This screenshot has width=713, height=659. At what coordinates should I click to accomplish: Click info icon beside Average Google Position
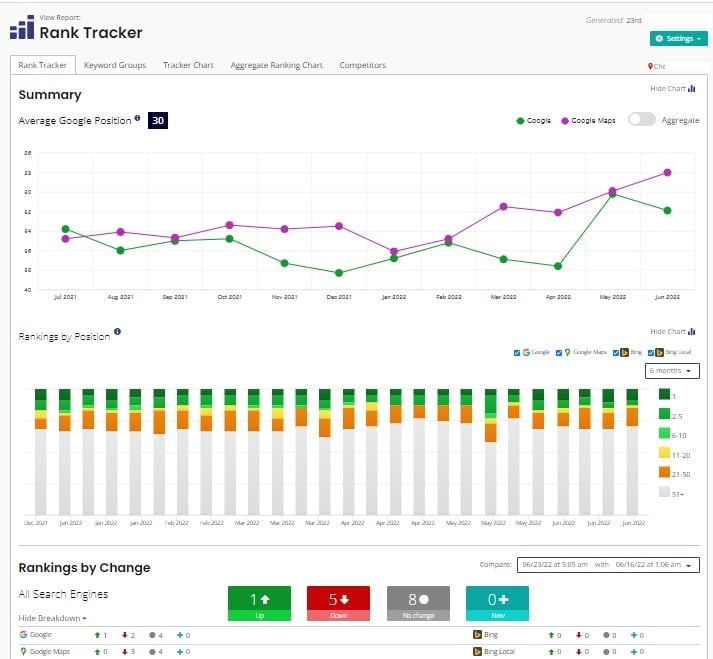coord(137,118)
